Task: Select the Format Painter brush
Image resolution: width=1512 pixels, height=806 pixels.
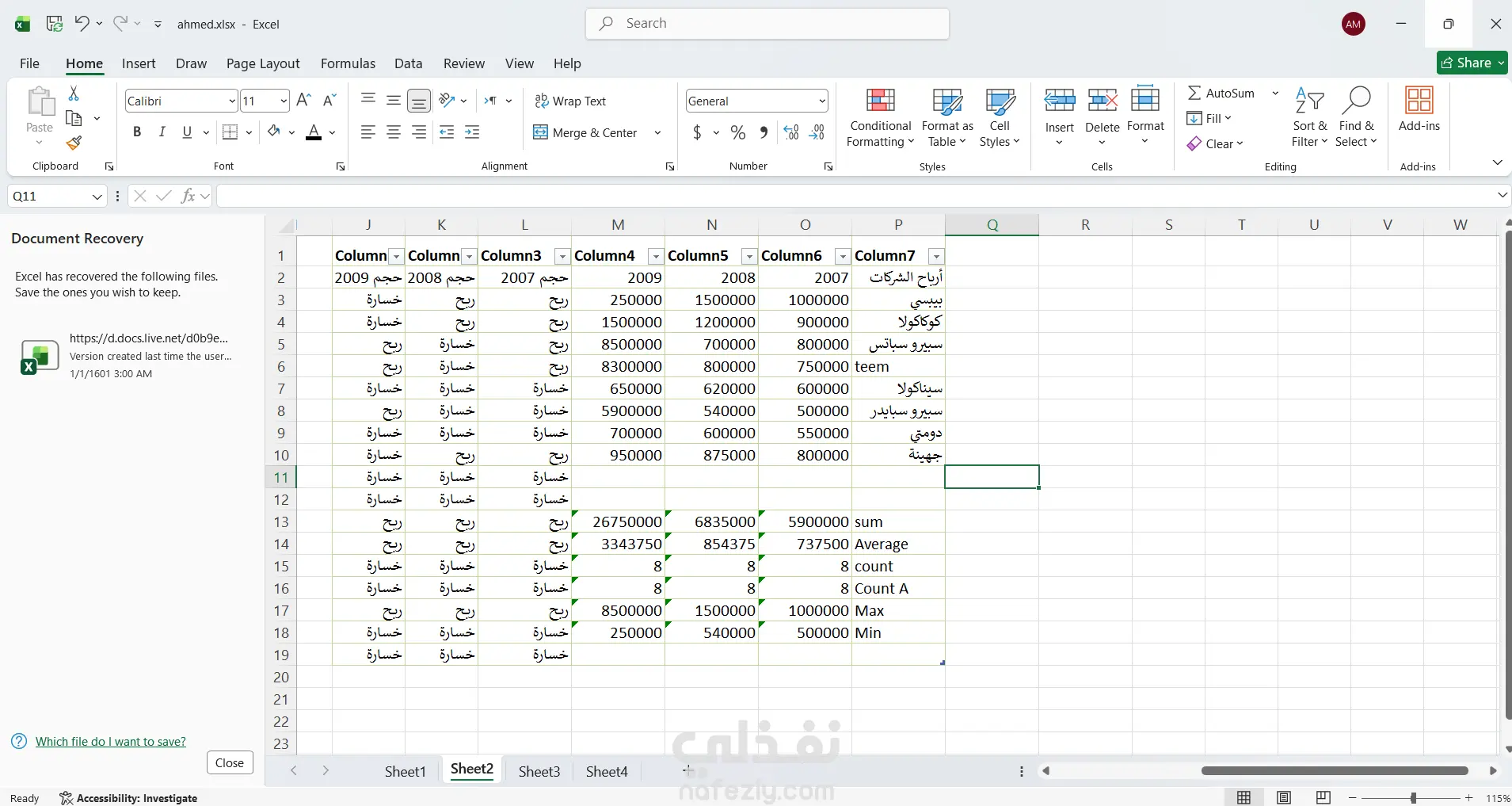Action: [74, 143]
